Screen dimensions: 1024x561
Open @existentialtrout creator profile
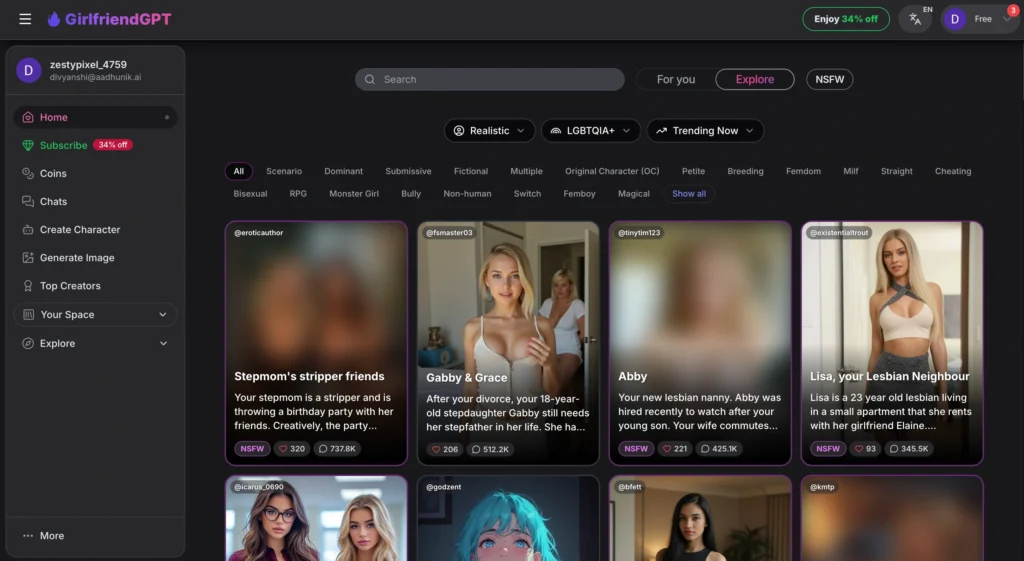pos(839,232)
